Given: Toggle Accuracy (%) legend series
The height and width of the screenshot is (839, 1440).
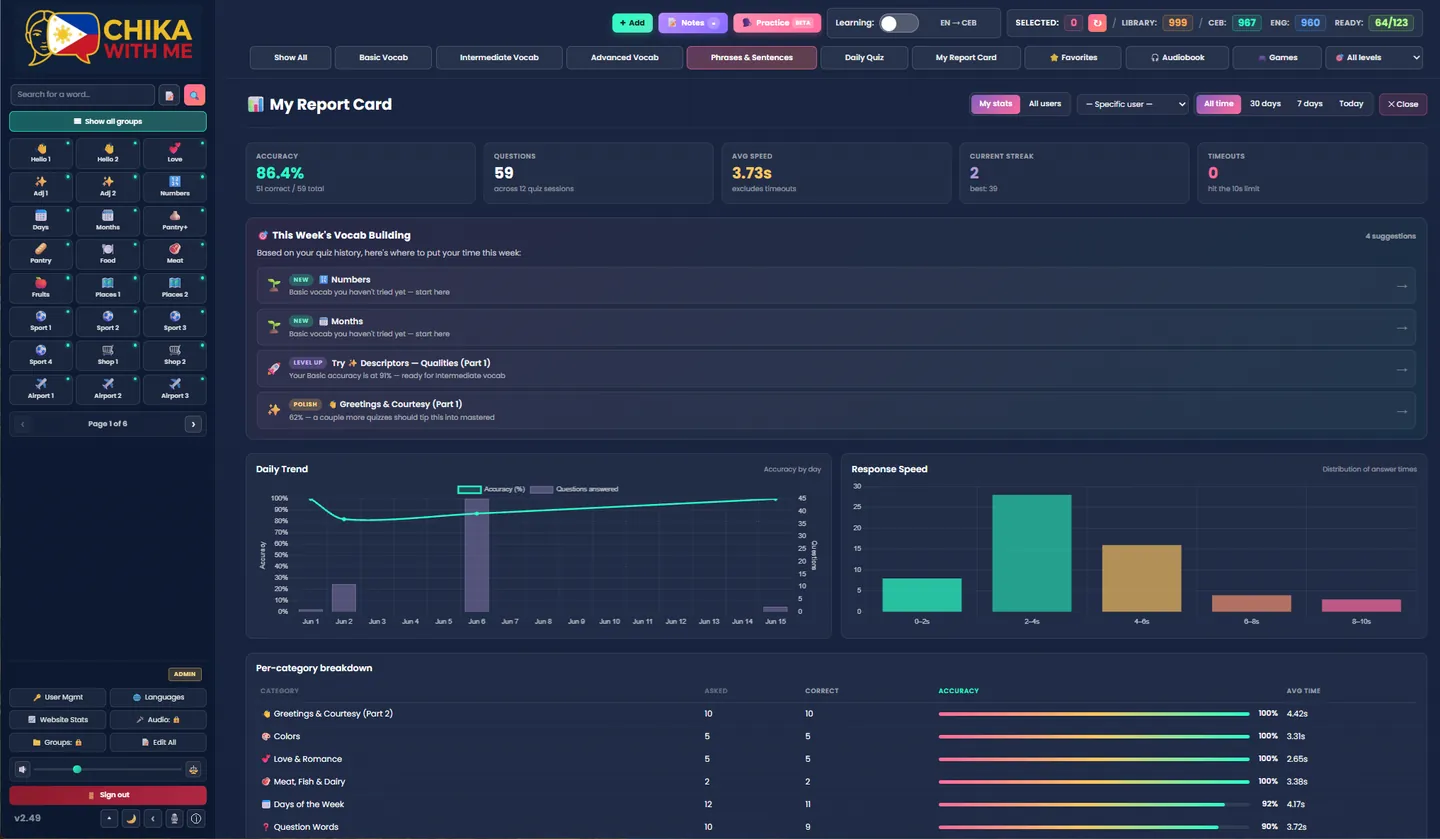Looking at the screenshot, I should pos(491,489).
